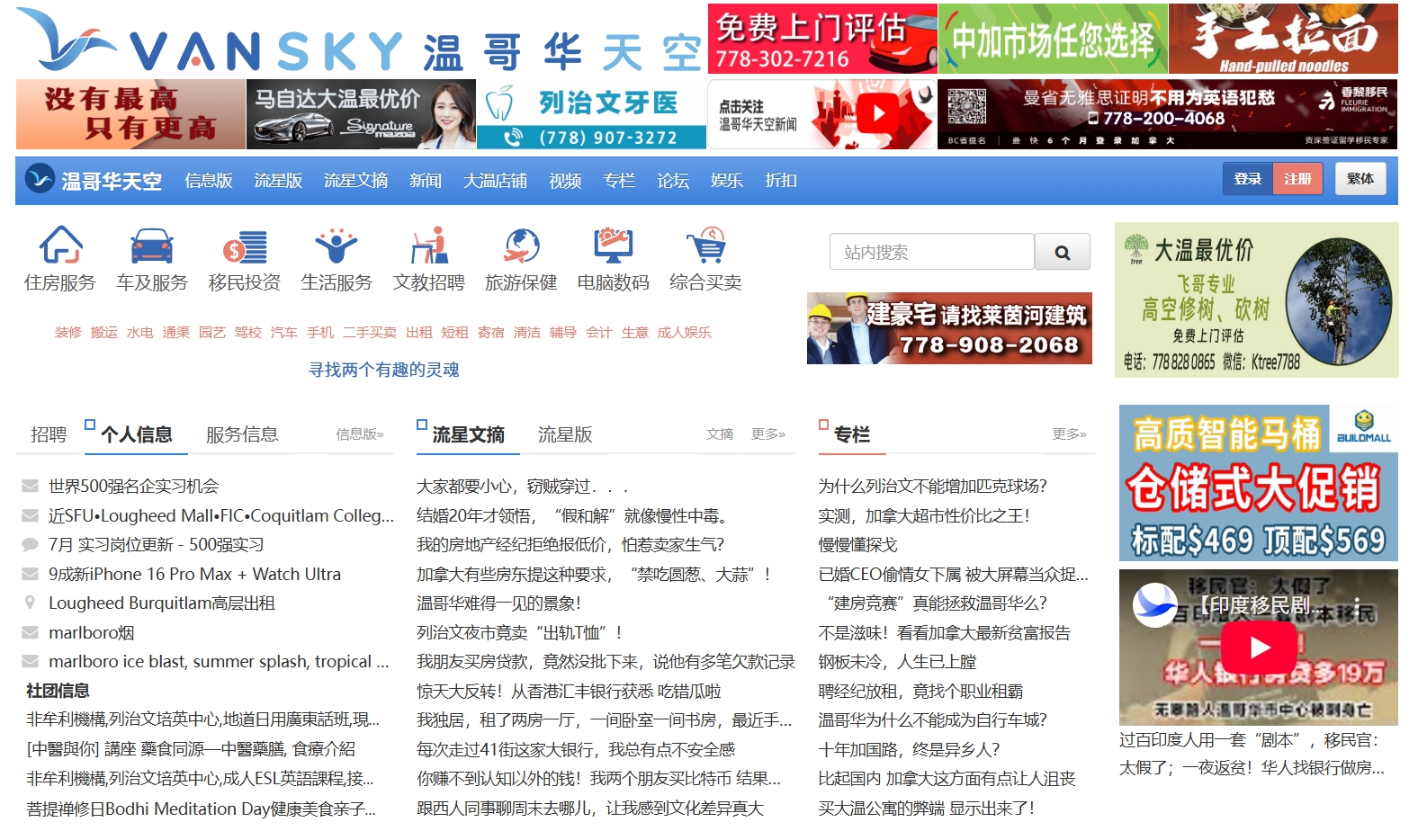Click envelope icon beside marlboro烟
Image resolution: width=1409 pixels, height=840 pixels.
tap(30, 632)
